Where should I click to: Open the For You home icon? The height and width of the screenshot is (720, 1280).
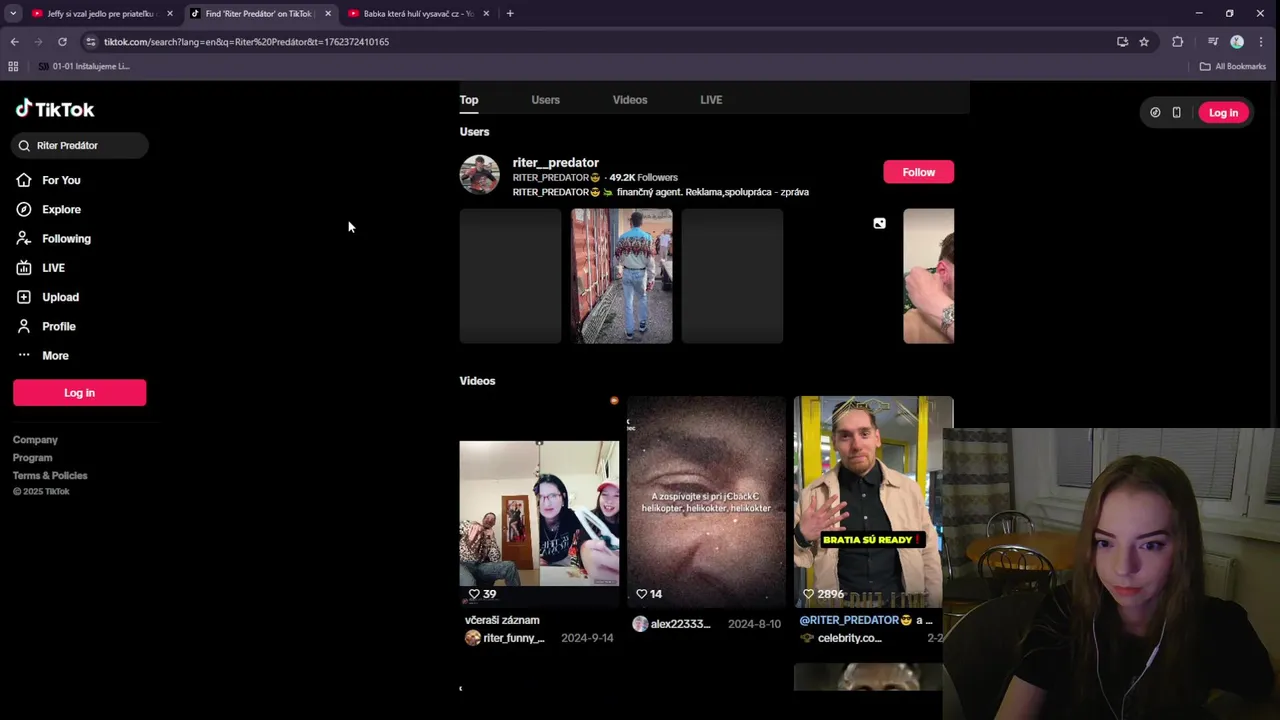[x=24, y=180]
